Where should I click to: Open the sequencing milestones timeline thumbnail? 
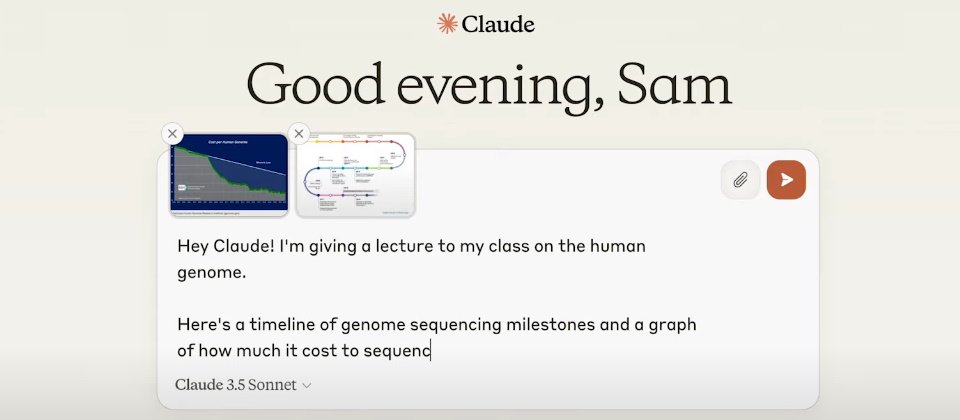point(355,176)
